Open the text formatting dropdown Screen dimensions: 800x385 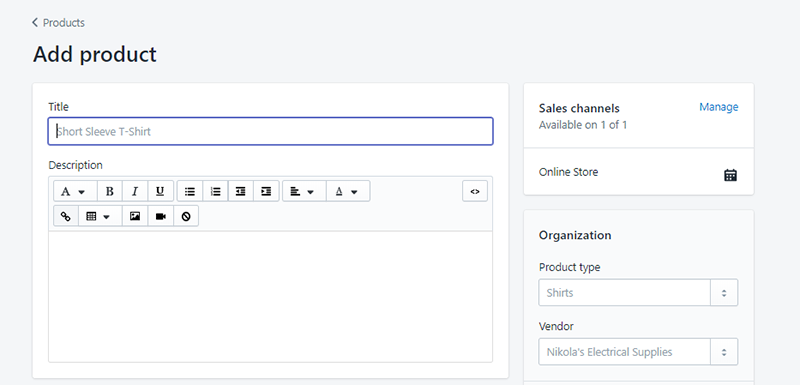75,191
